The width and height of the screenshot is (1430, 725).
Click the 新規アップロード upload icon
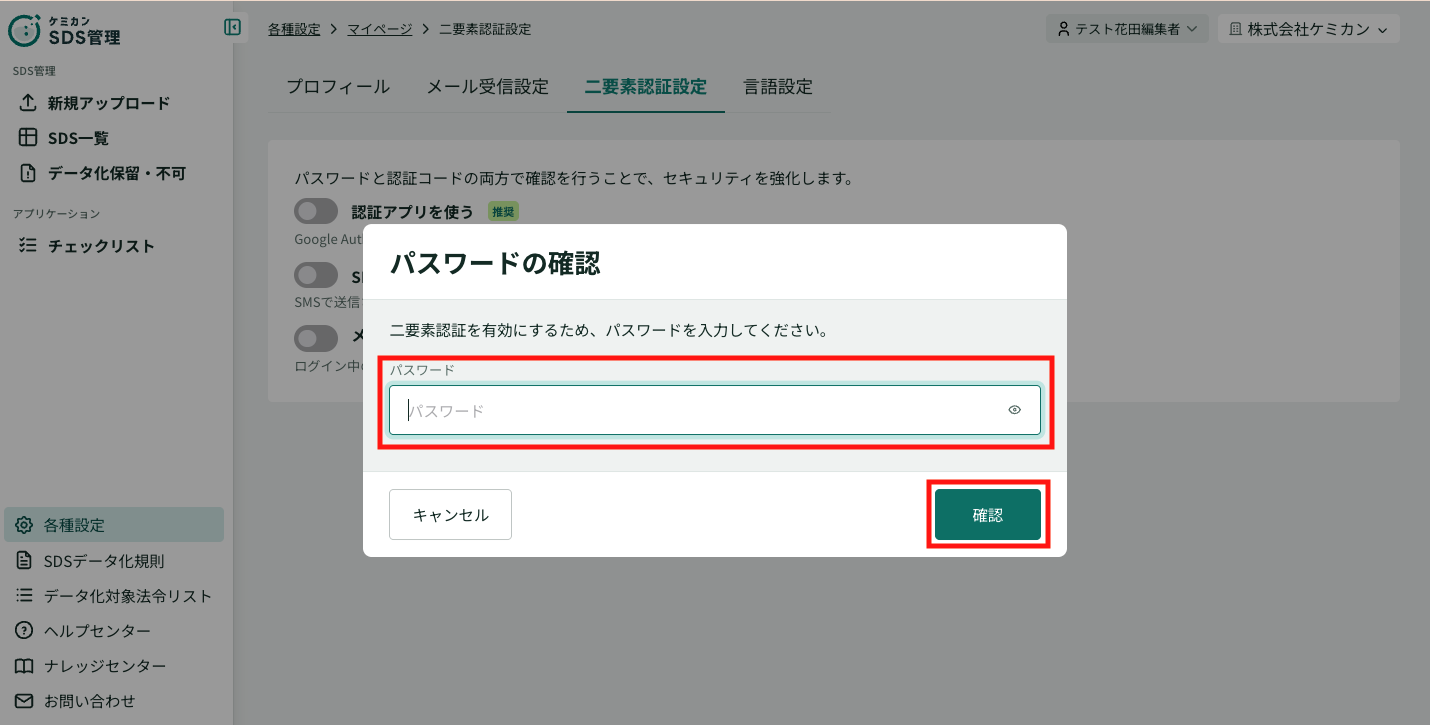pyautogui.click(x=28, y=103)
